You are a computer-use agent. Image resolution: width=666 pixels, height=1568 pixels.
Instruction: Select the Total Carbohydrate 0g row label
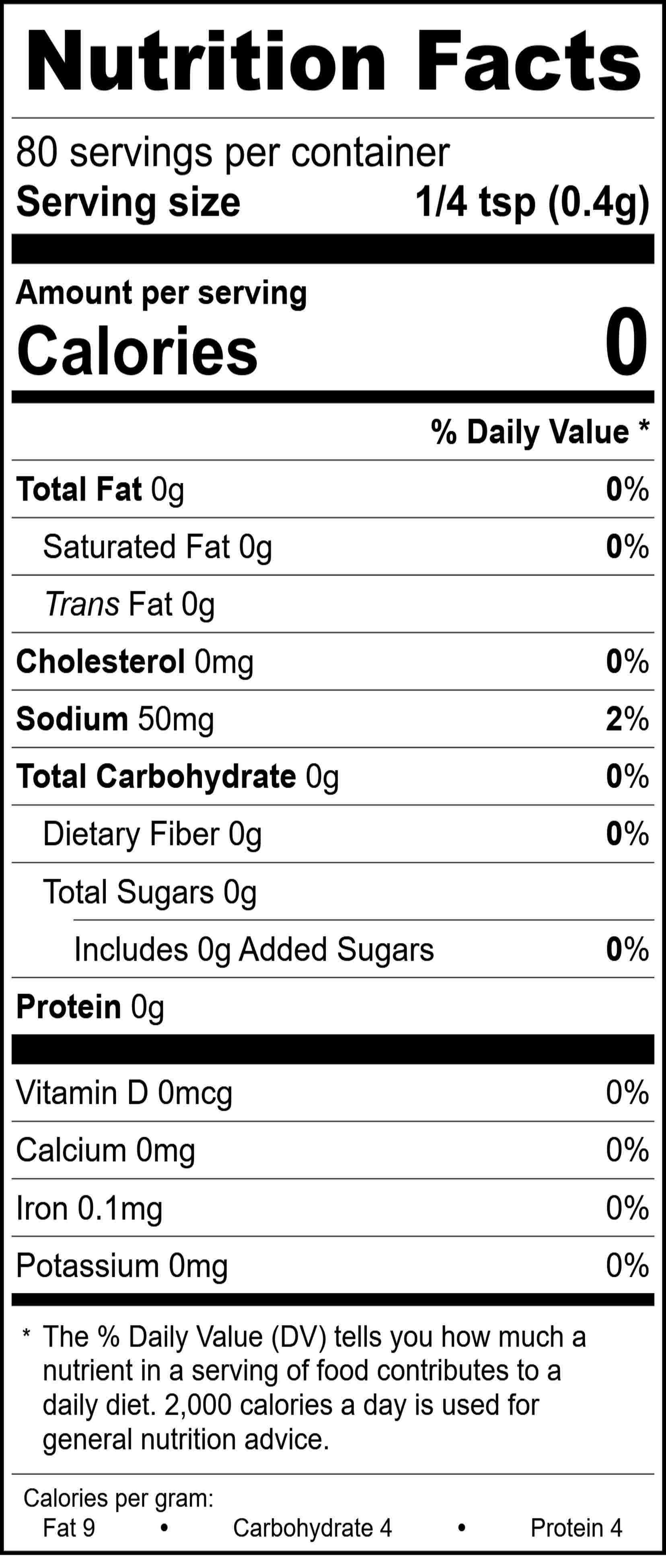click(x=177, y=777)
